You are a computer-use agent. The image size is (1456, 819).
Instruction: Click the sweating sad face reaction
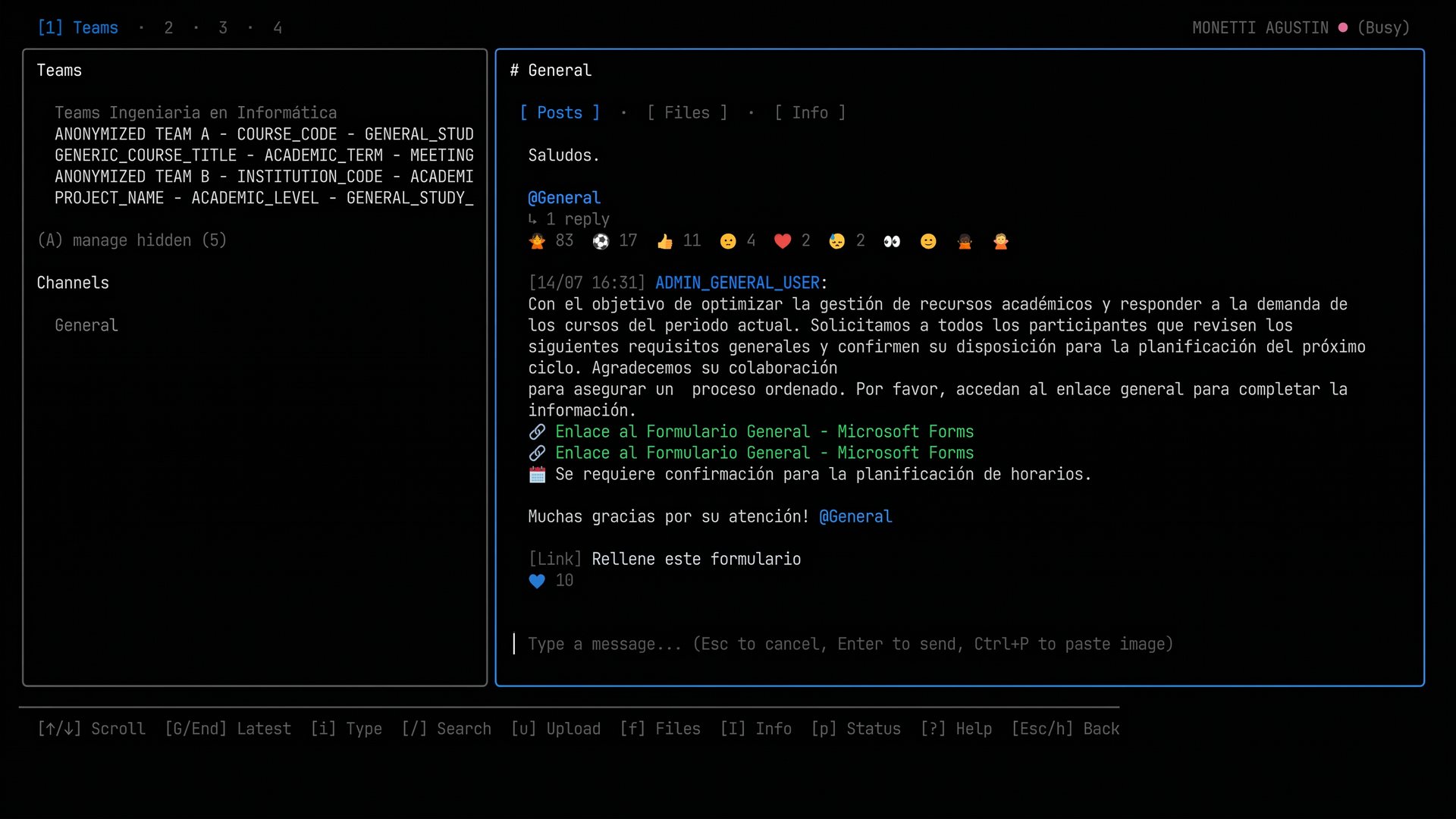pos(847,241)
